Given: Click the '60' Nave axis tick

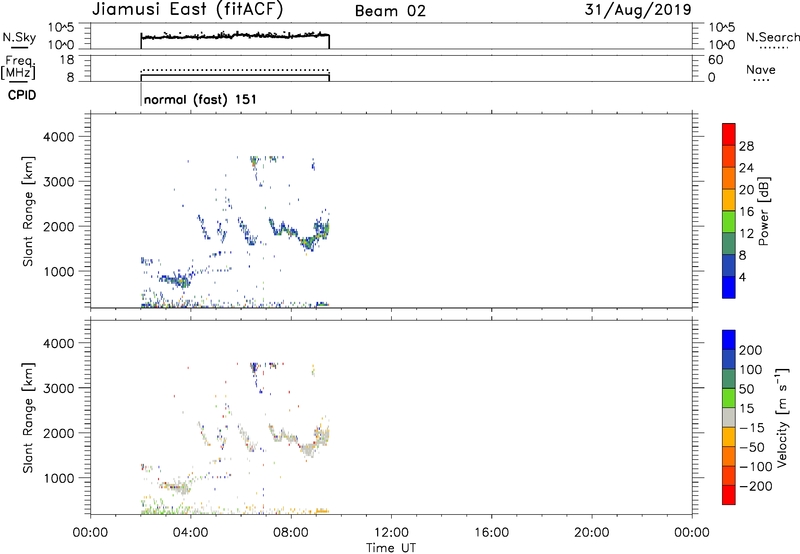Looking at the screenshot, I should point(716,60).
